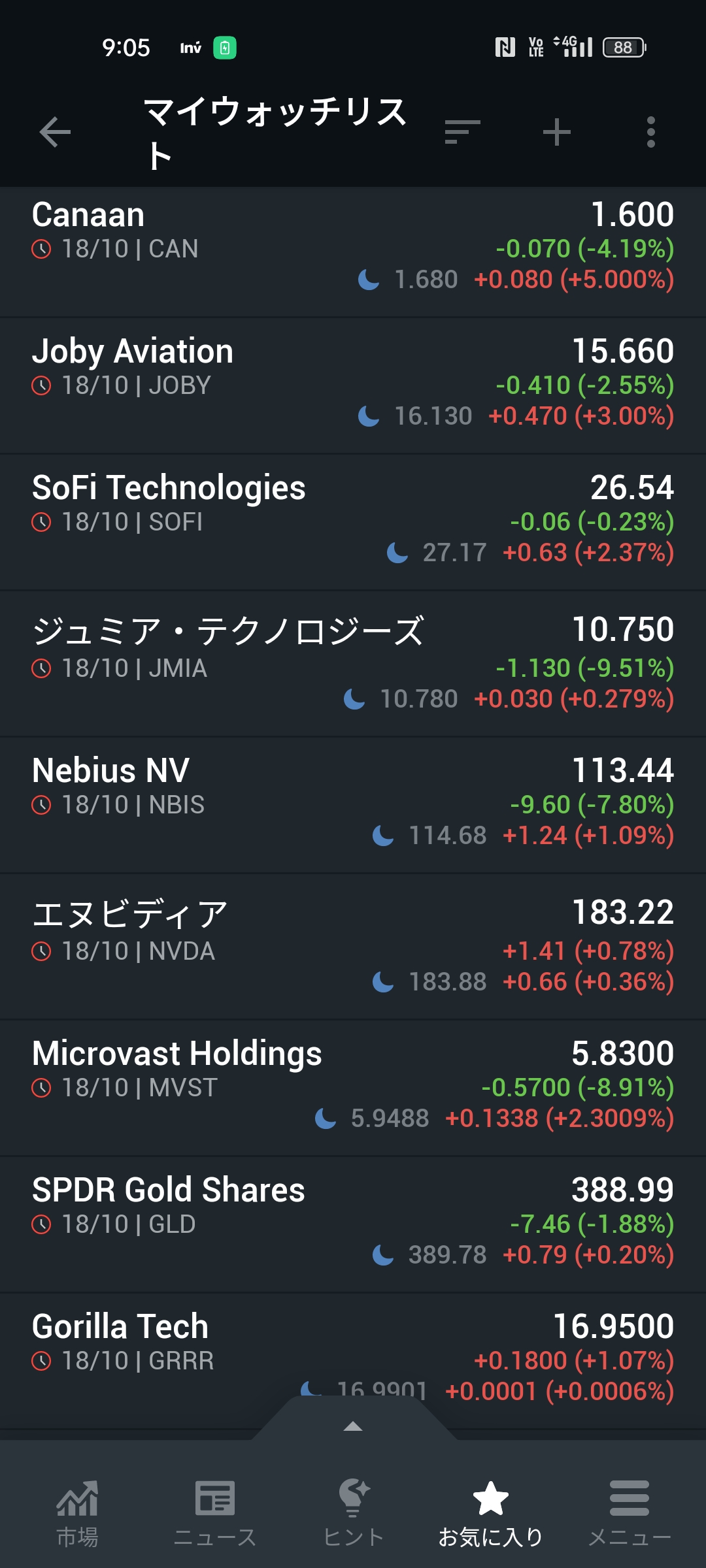
Task: Tap the back arrow icon
Action: (x=55, y=133)
